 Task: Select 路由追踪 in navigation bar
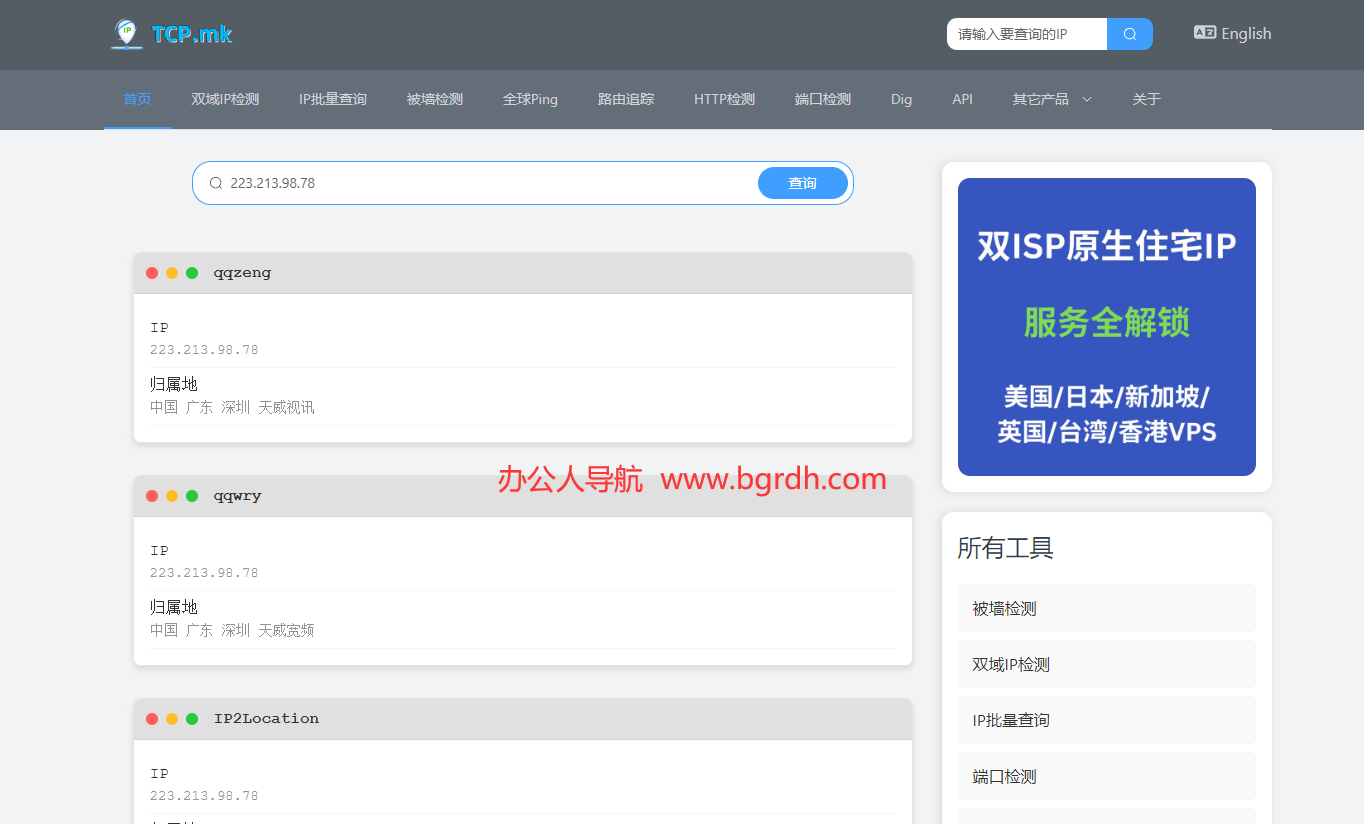[x=626, y=99]
